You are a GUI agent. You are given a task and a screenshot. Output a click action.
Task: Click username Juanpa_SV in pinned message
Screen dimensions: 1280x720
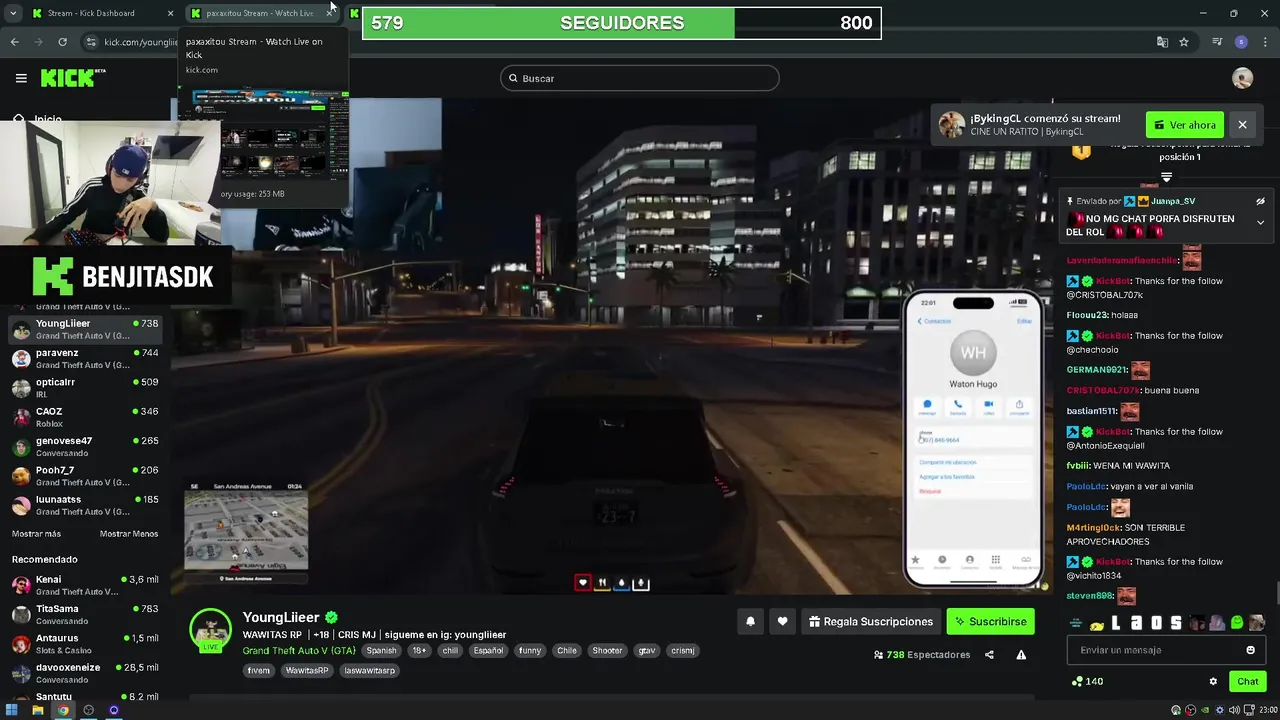click(x=1173, y=201)
